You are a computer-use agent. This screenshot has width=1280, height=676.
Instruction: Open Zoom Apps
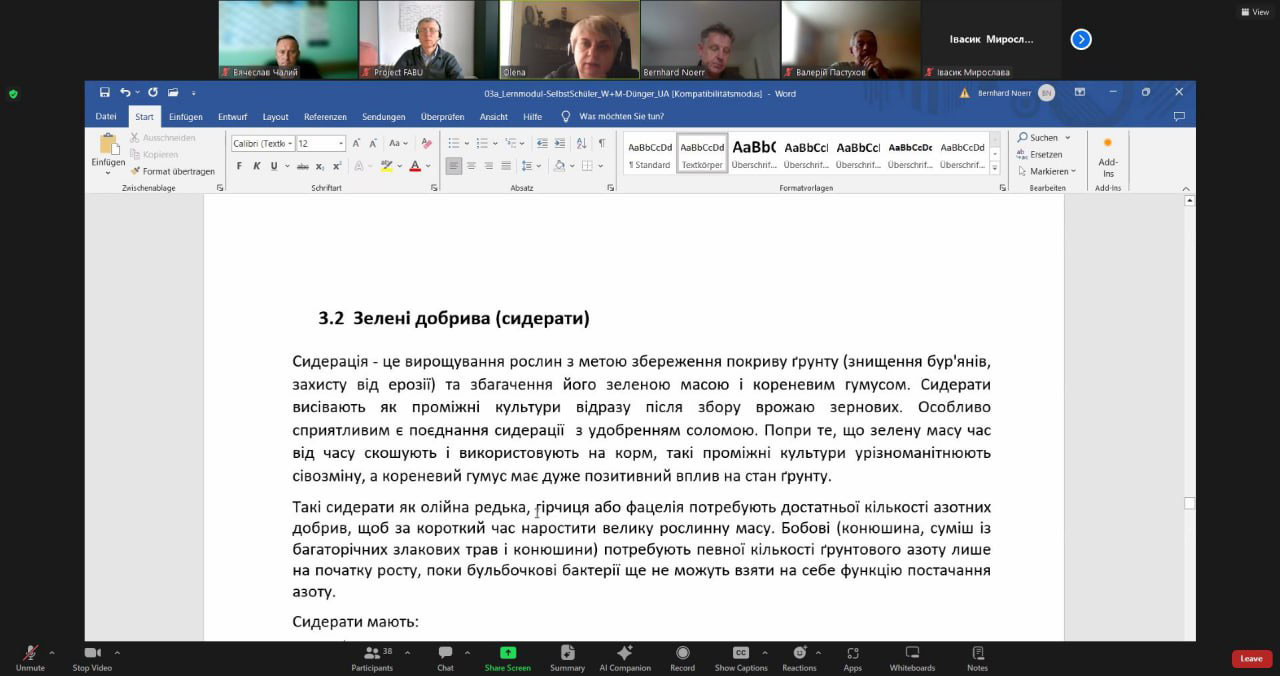coord(853,657)
